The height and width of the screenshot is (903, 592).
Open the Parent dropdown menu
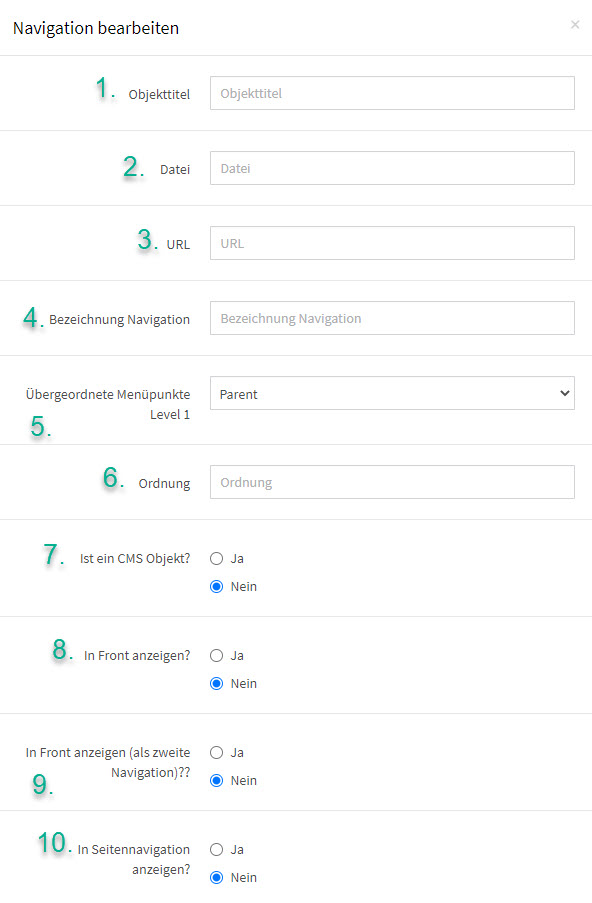tap(392, 393)
